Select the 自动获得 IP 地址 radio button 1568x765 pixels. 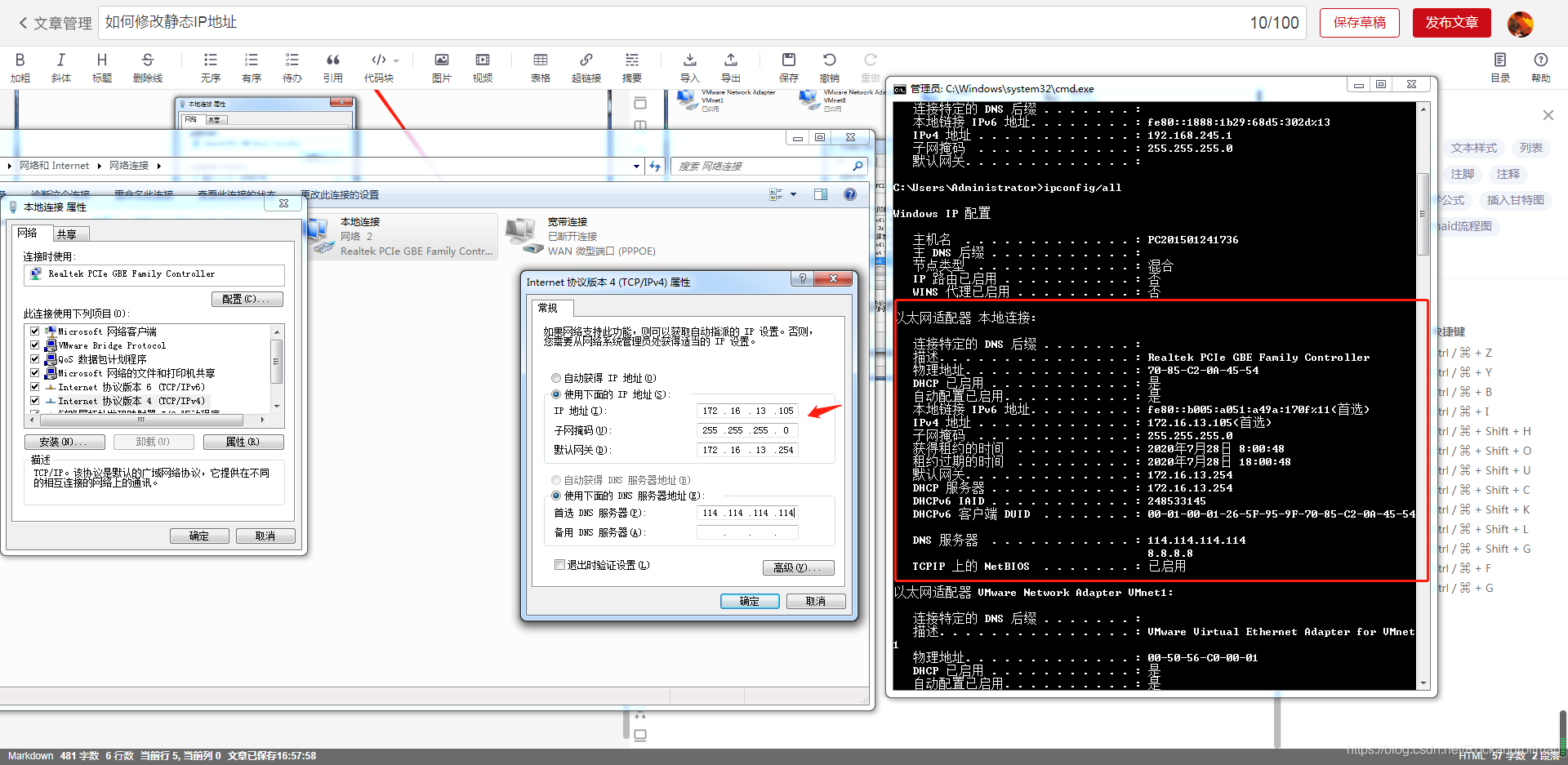pos(556,378)
